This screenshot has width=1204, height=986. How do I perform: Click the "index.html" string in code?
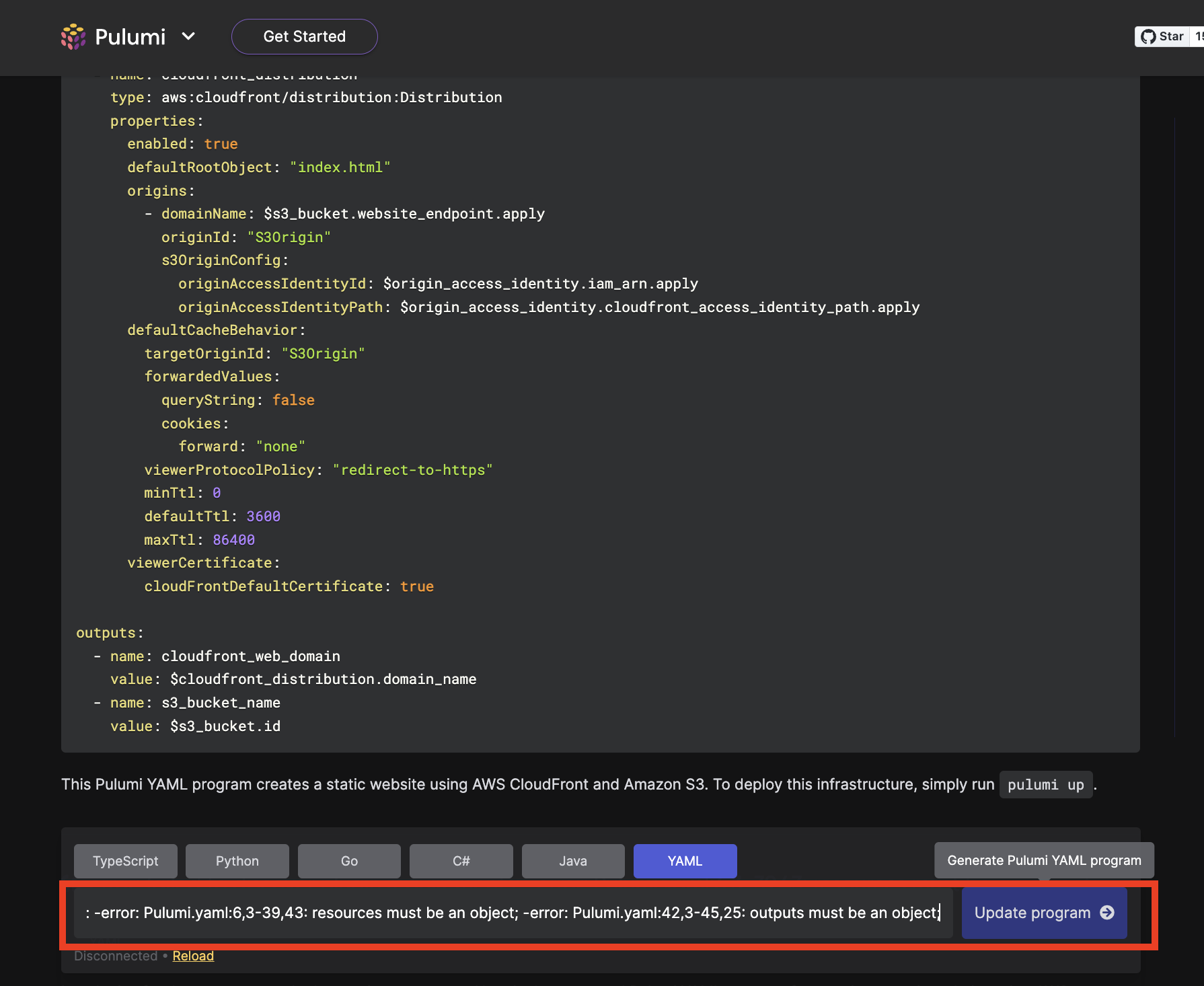[340, 167]
